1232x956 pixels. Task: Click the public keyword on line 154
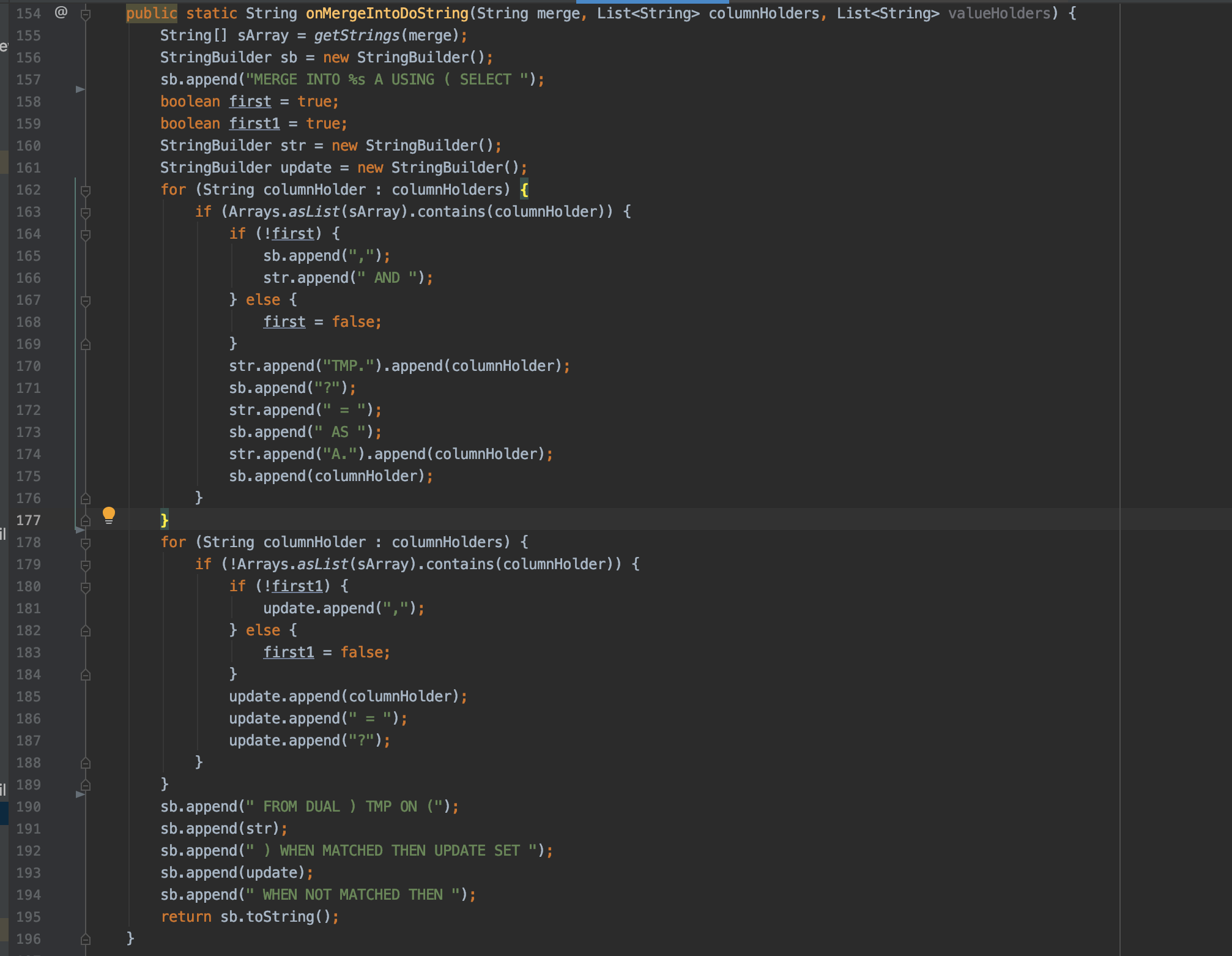coord(152,13)
